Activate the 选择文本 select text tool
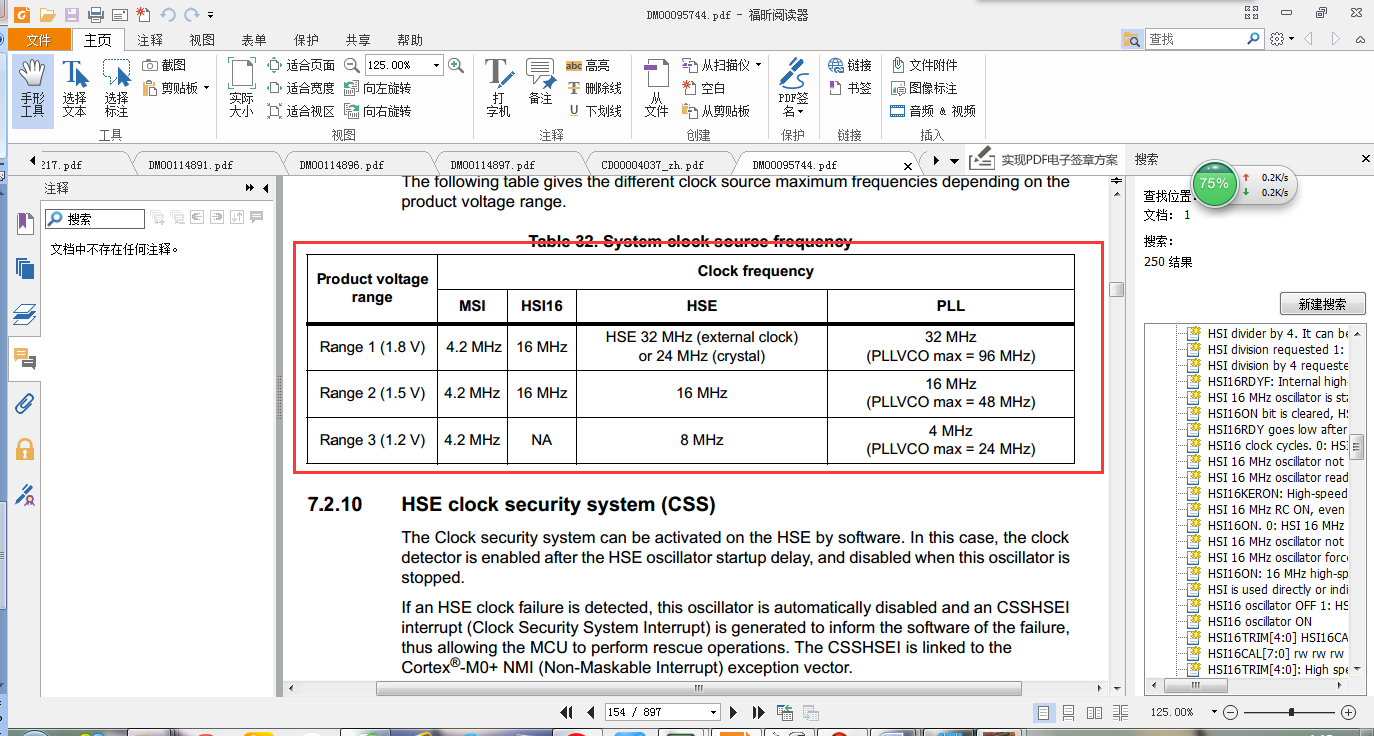Image resolution: width=1374 pixels, height=736 pixels. [75, 88]
